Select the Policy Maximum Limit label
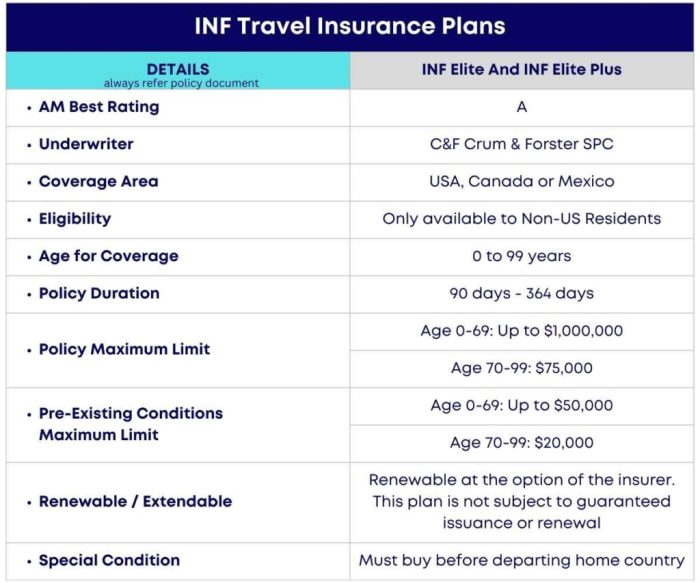Viewport: 700px width, 583px height. pos(124,350)
